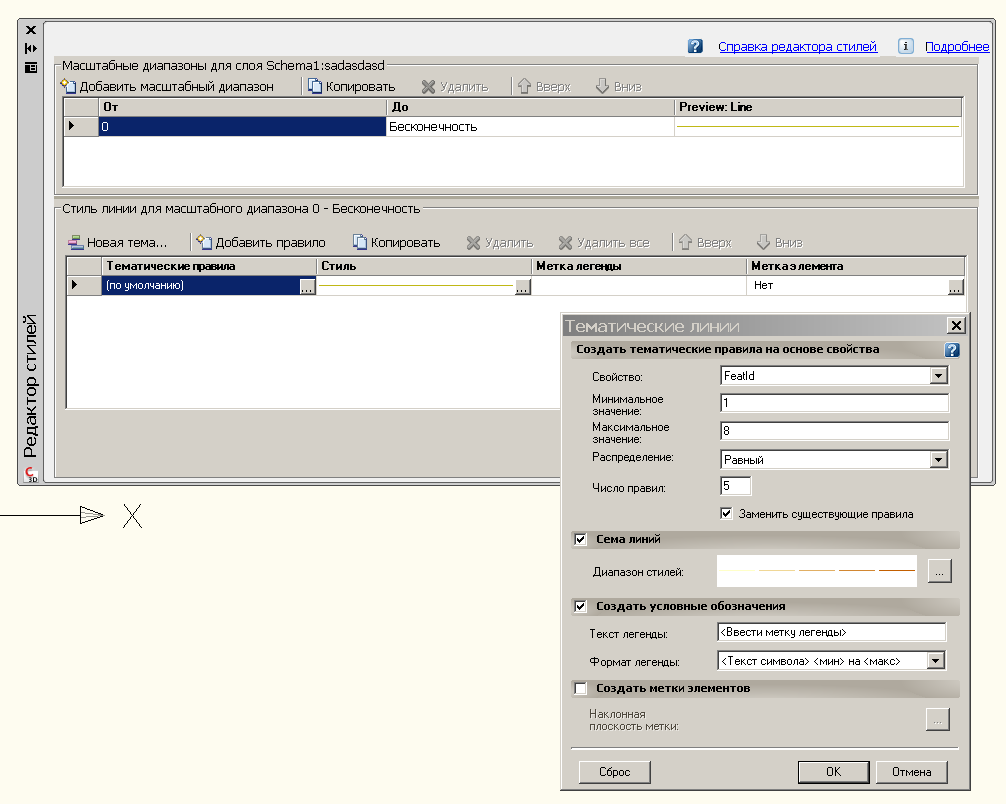Screen dimensions: 1006x804
Task: Open the 'Формат легенды' dropdown
Action: pos(935,661)
